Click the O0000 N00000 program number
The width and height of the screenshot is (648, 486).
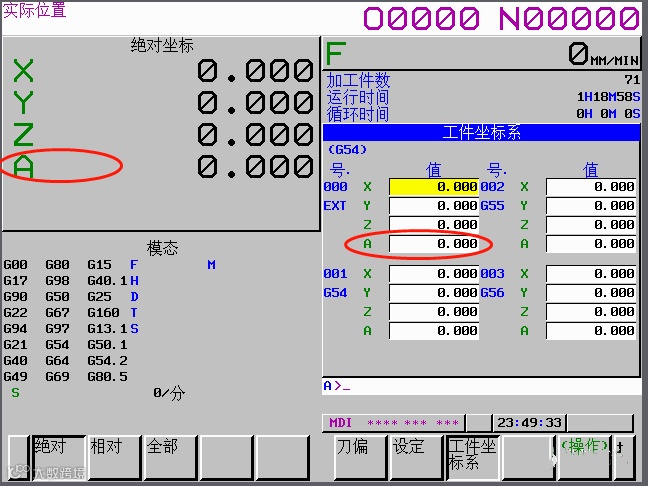pos(502,18)
